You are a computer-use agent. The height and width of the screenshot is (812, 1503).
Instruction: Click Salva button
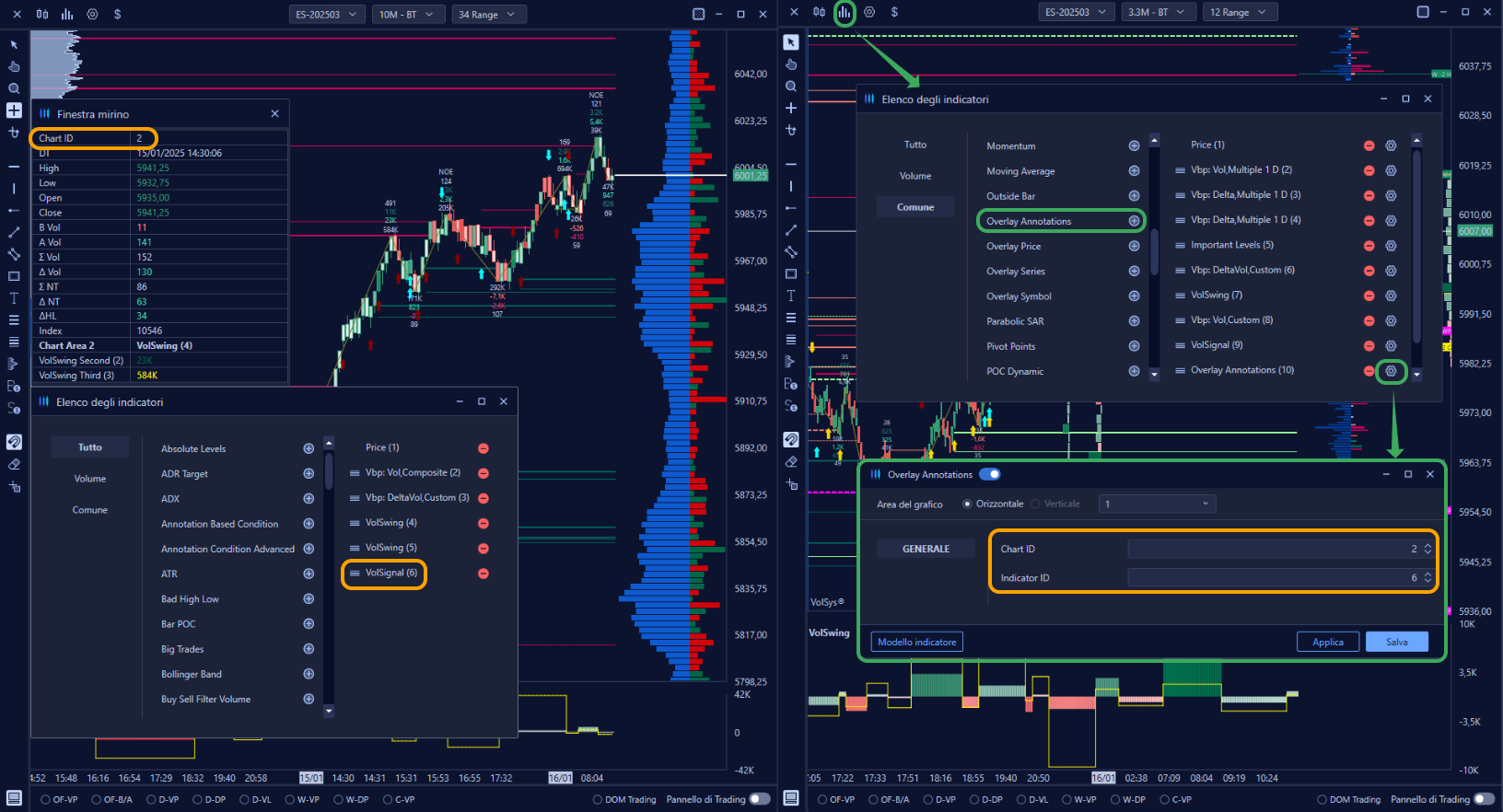click(x=1397, y=642)
